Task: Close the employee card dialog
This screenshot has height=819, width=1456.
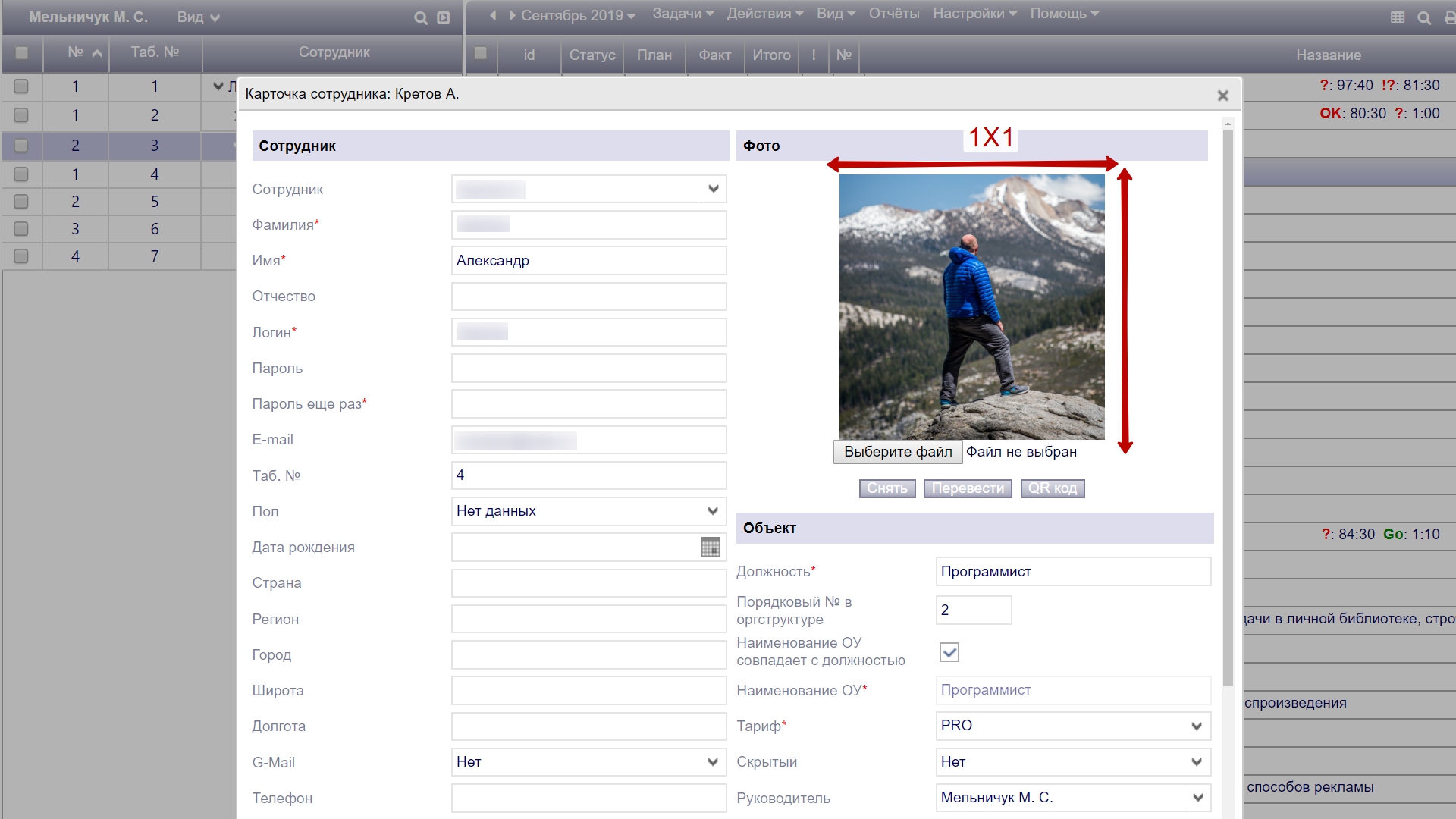Action: point(1222,96)
